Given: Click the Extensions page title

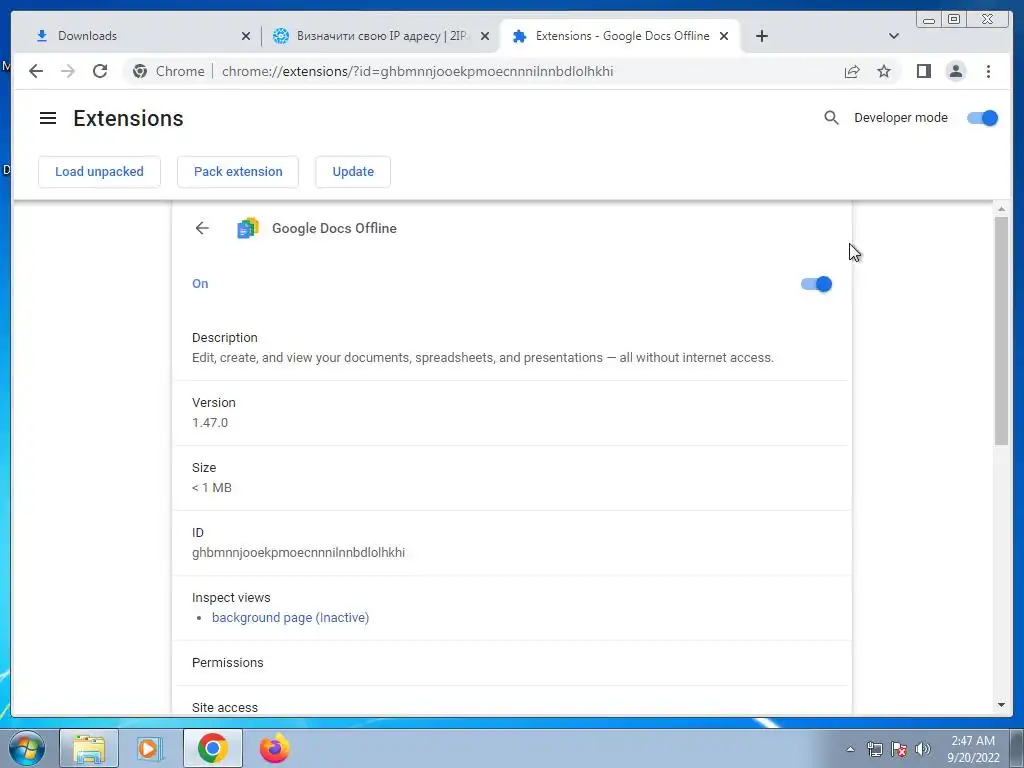Looking at the screenshot, I should pos(128,118).
